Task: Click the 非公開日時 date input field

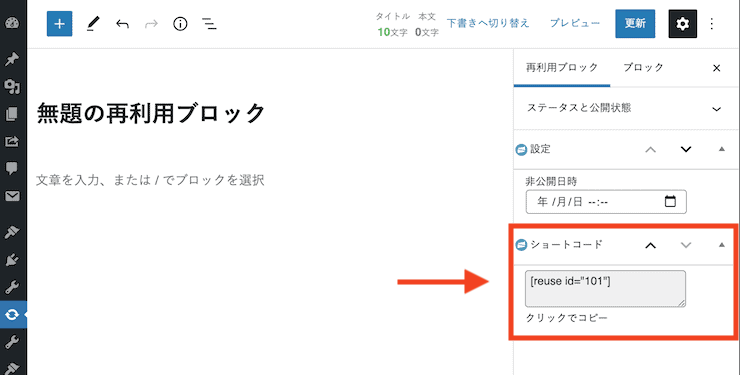Action: (x=606, y=202)
